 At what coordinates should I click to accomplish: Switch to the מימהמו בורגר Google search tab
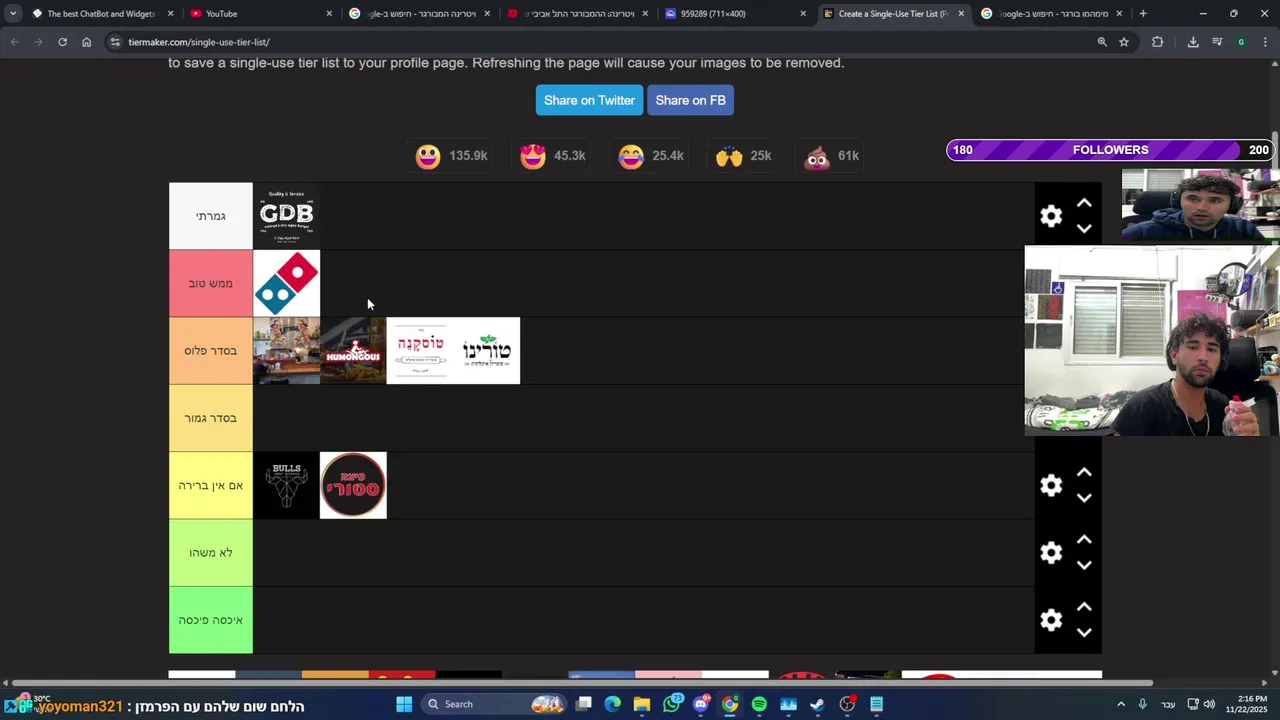pos(1050,14)
